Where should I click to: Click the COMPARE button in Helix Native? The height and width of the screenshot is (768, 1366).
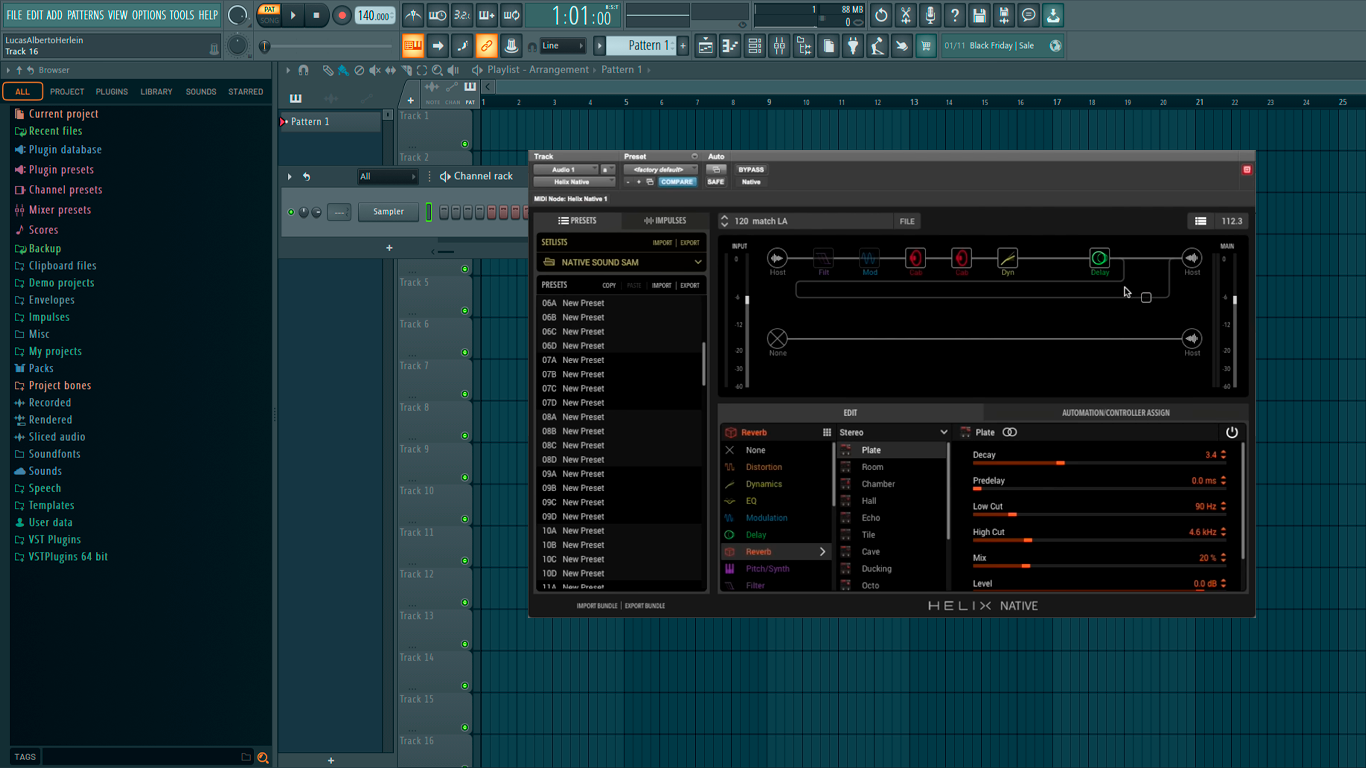pyautogui.click(x=677, y=182)
